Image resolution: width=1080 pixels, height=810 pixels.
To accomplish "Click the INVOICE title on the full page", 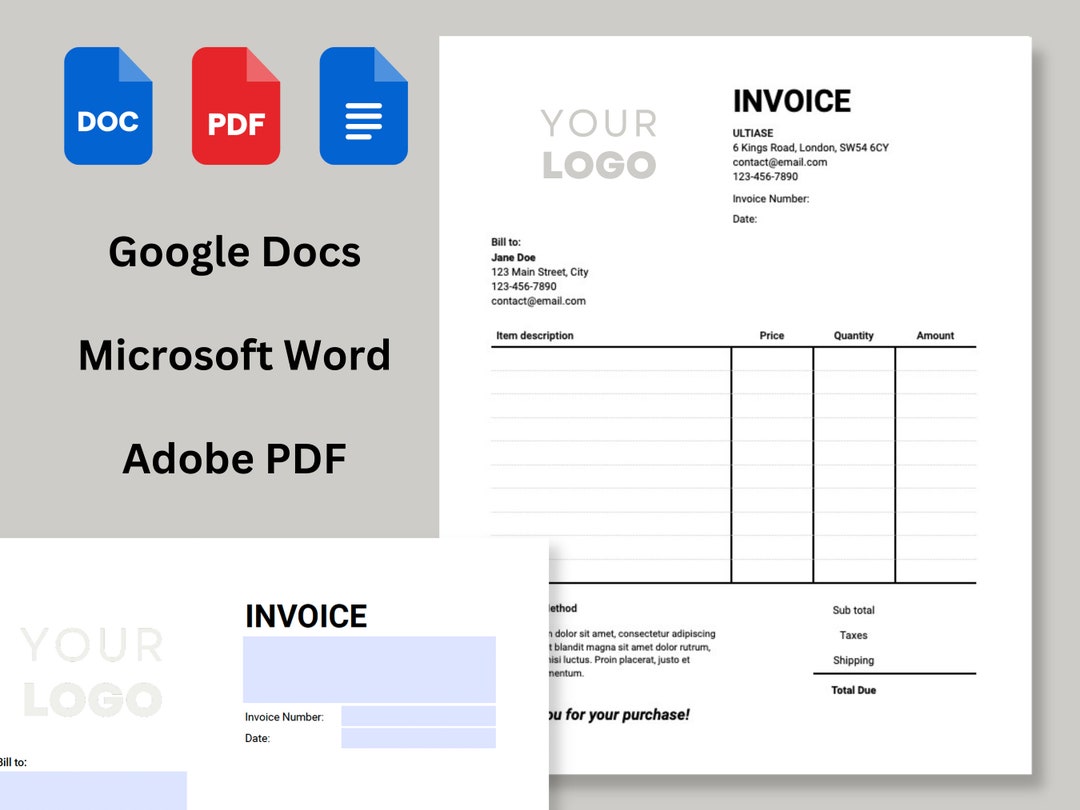I will [x=791, y=101].
